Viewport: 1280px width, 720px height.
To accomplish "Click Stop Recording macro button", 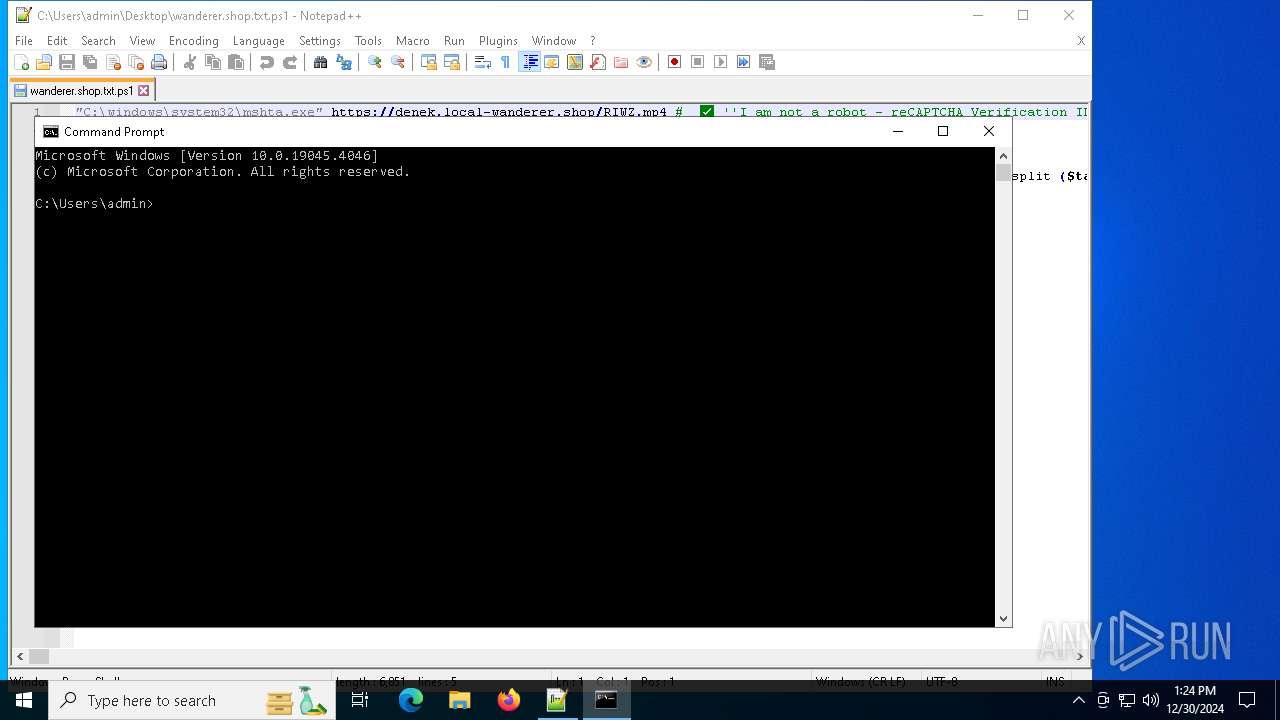I will [698, 62].
